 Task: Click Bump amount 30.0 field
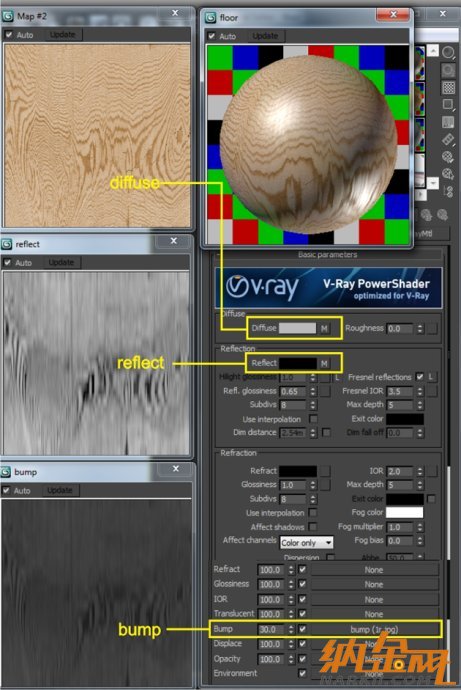click(x=270, y=629)
